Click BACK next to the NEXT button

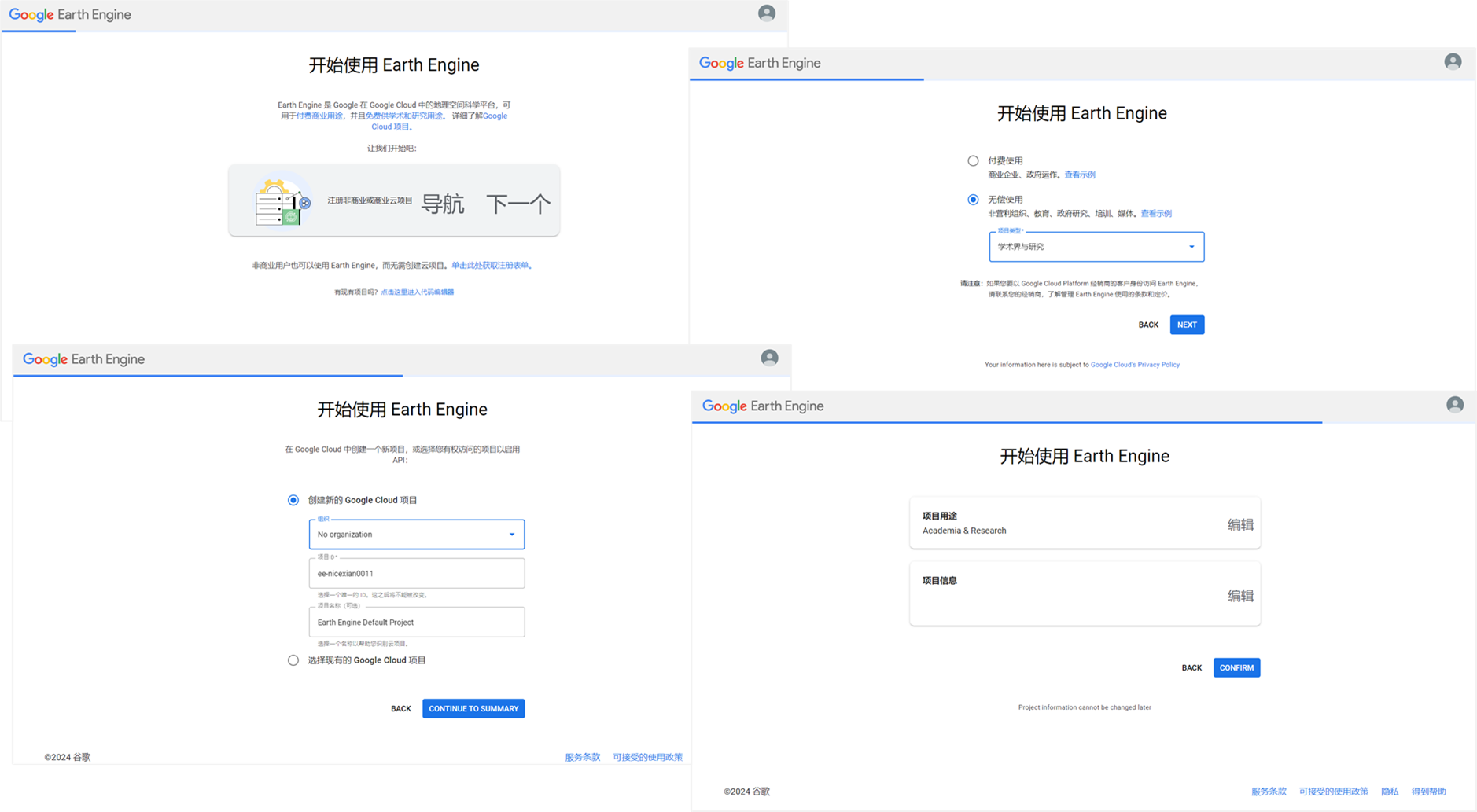coord(1148,325)
